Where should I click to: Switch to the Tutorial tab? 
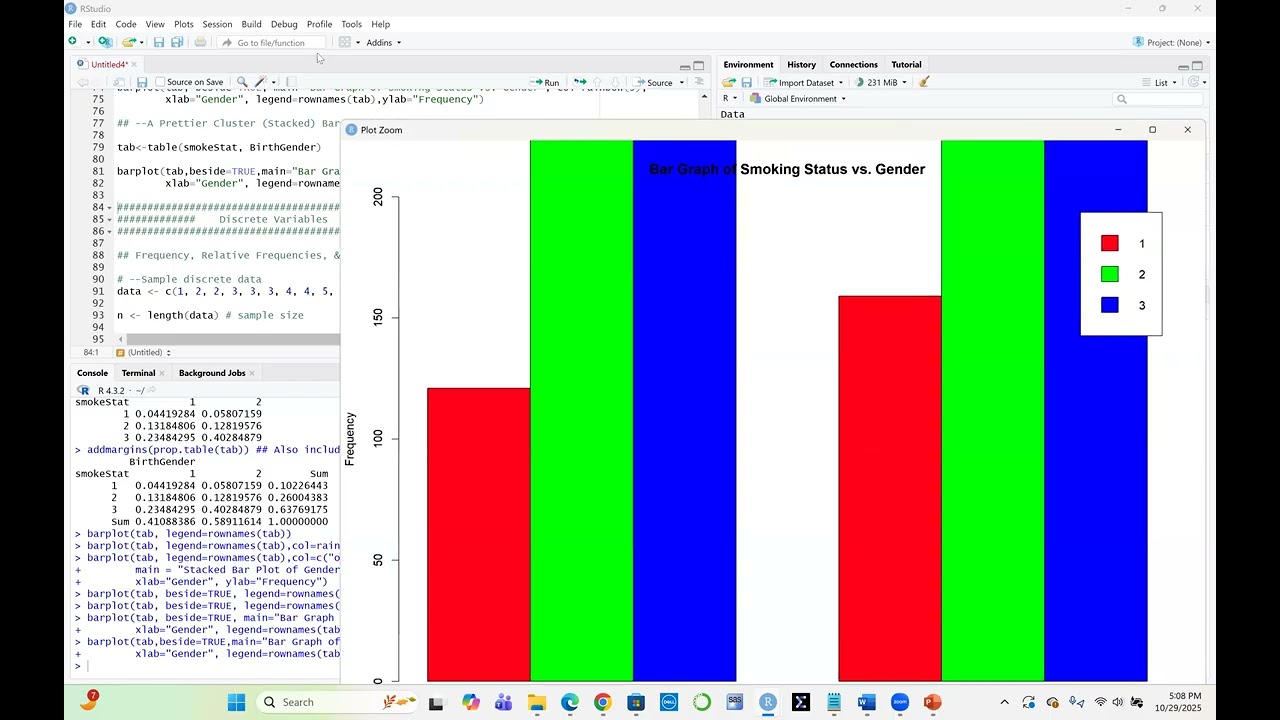(x=906, y=64)
